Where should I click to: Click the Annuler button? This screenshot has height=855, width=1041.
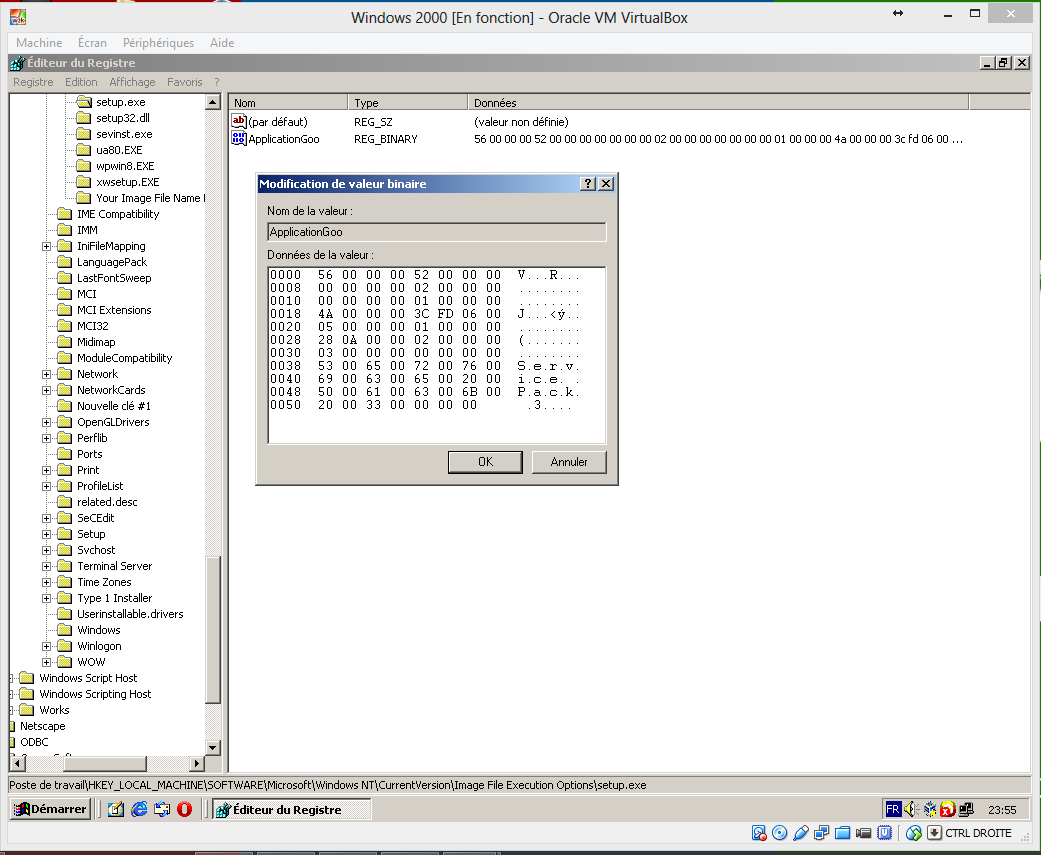click(x=569, y=462)
